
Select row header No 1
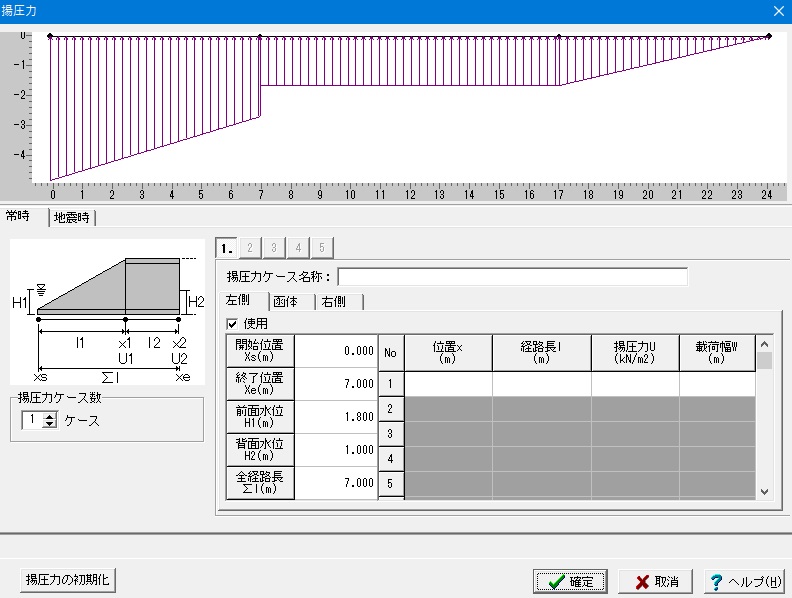point(390,384)
